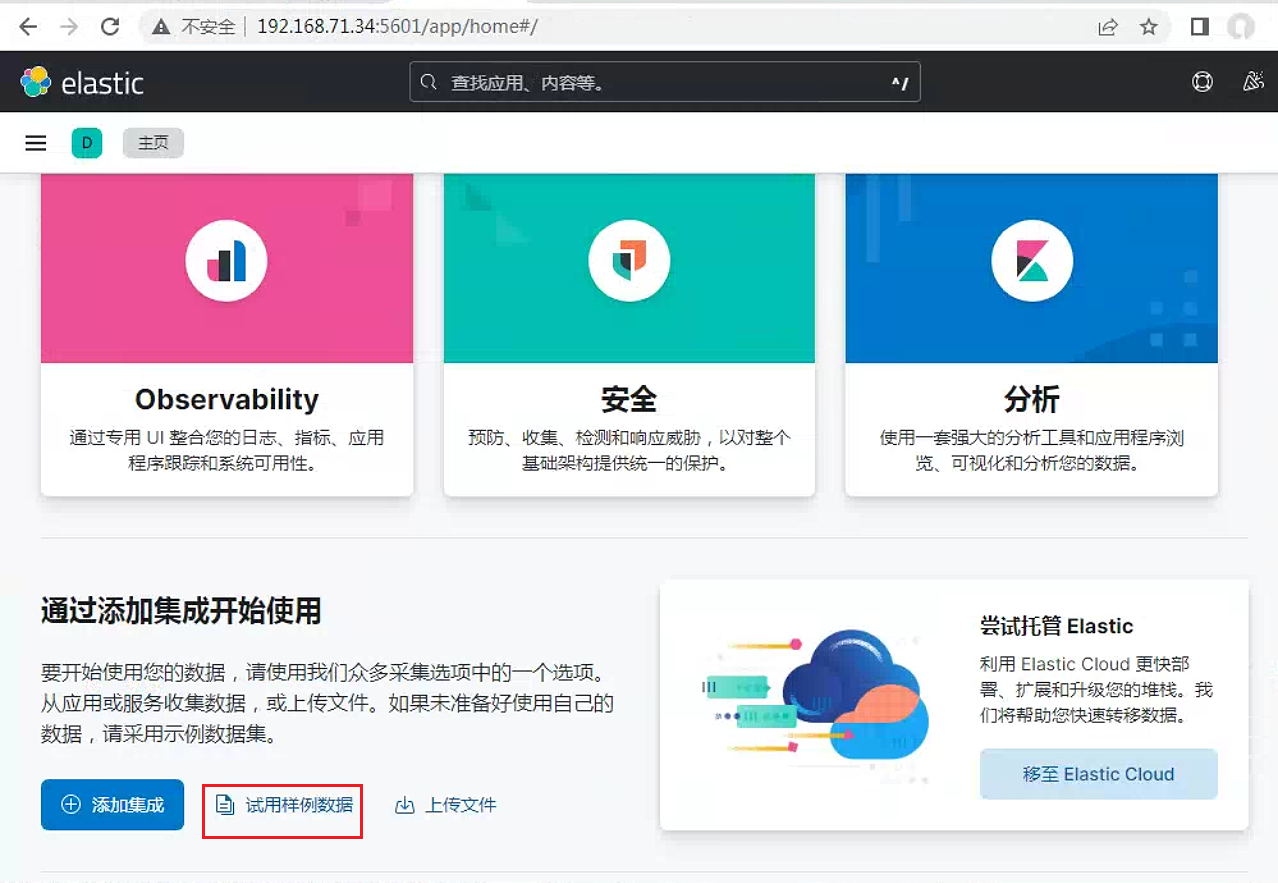This screenshot has width=1278, height=883.
Task: Open the space selector avatar D
Action: pos(87,143)
